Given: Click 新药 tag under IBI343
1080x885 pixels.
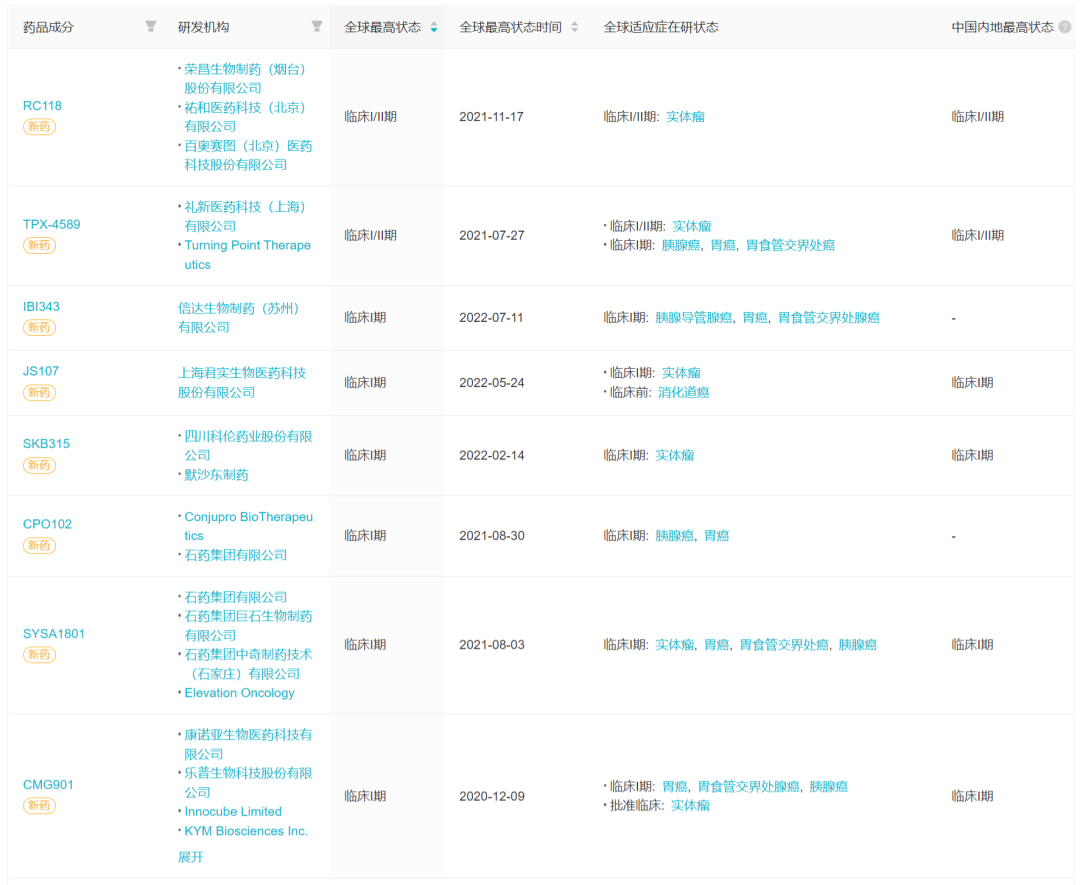Looking at the screenshot, I should pos(40,328).
